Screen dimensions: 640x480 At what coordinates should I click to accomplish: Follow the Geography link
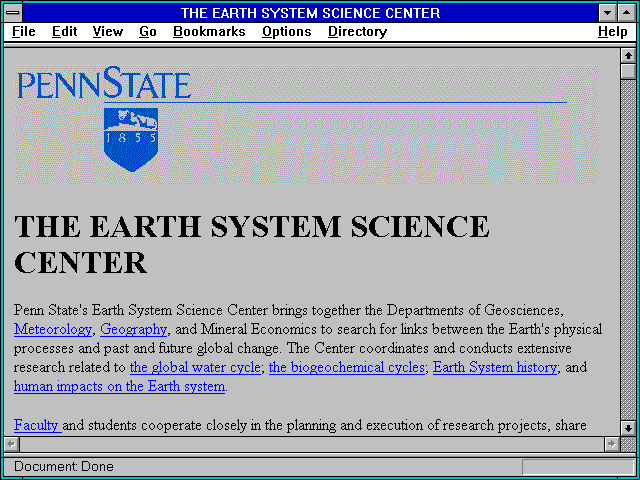[x=133, y=329]
